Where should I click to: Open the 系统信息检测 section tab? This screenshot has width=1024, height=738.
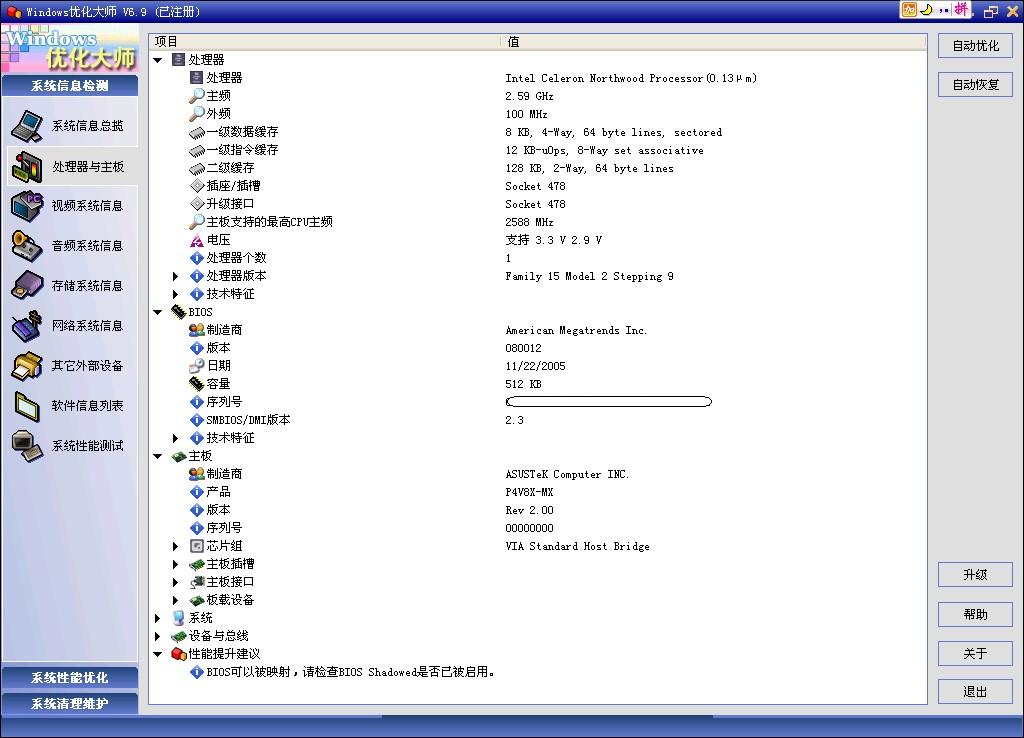(x=70, y=86)
